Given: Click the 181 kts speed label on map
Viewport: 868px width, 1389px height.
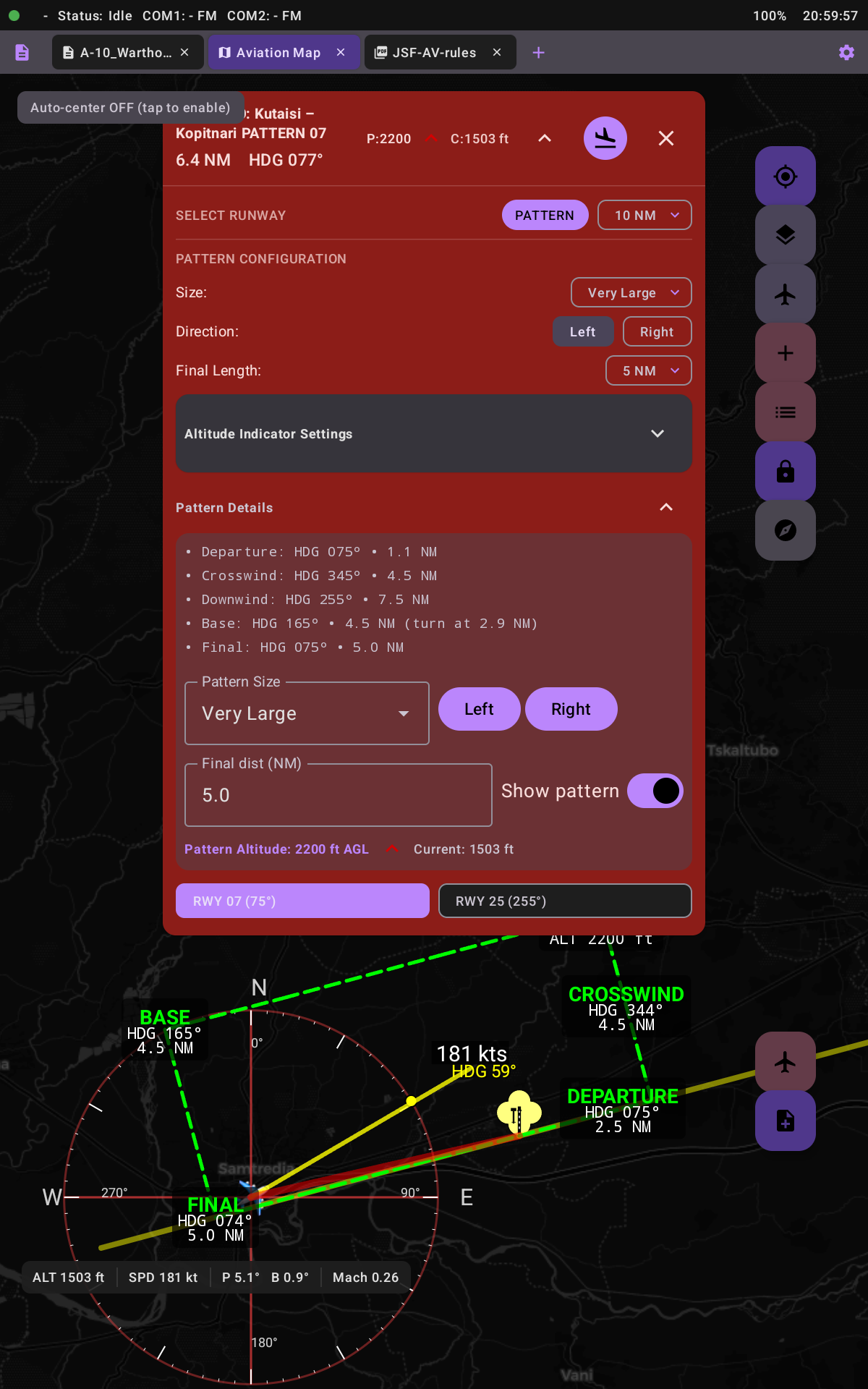Looking at the screenshot, I should (472, 1053).
